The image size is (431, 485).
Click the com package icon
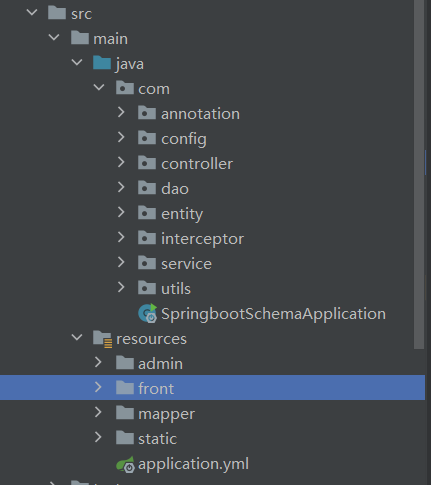tap(125, 88)
